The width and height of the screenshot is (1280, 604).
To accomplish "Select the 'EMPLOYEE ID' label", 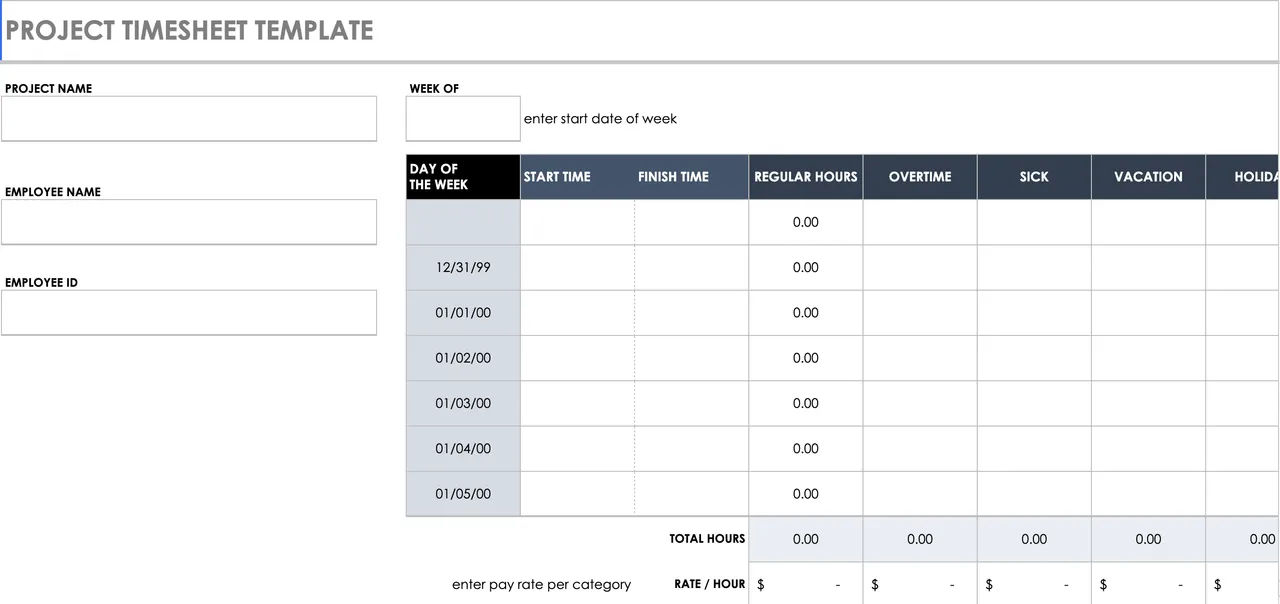I will (x=41, y=282).
